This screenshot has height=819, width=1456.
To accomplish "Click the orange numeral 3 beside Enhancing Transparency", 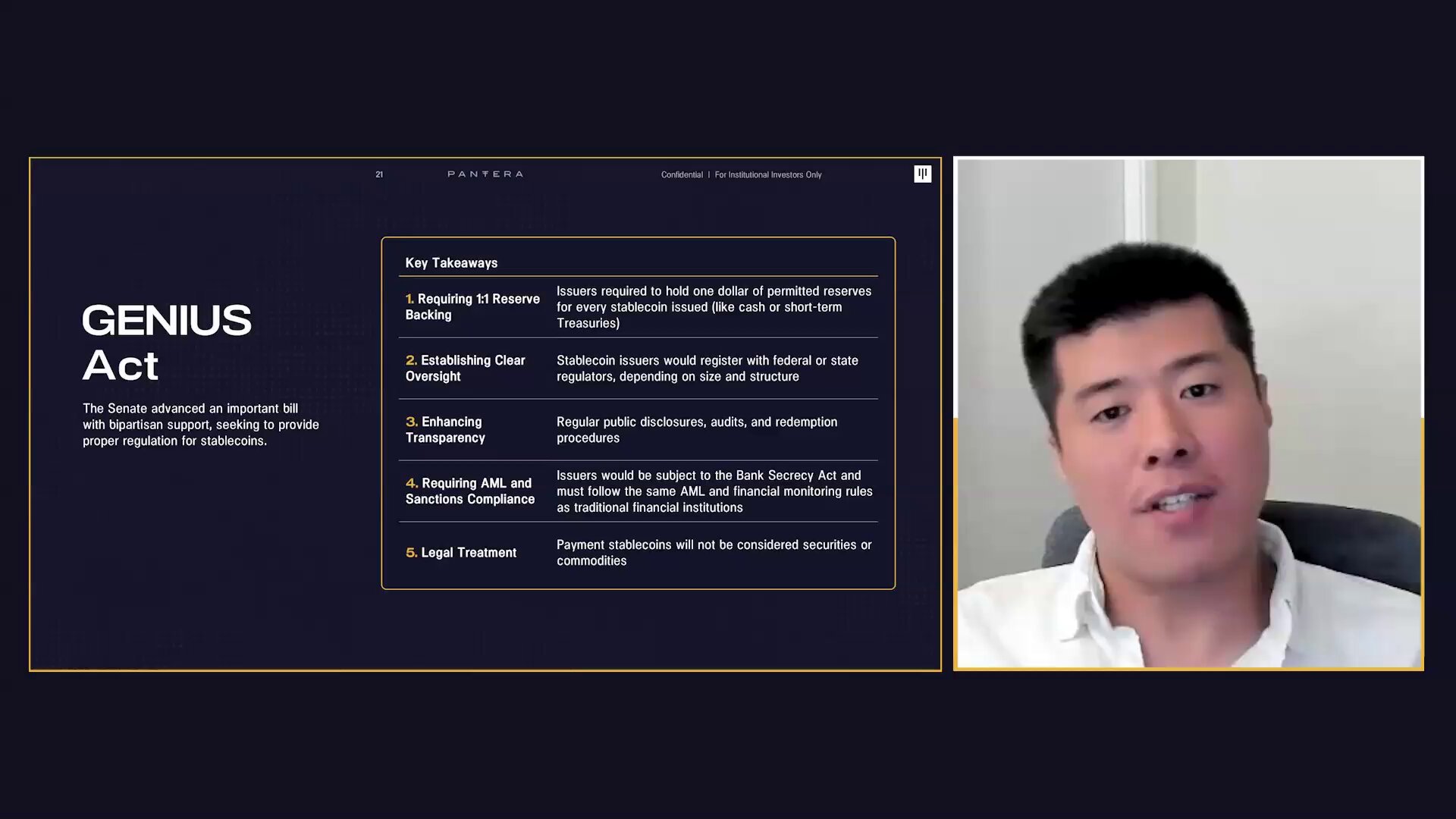I will pos(410,422).
